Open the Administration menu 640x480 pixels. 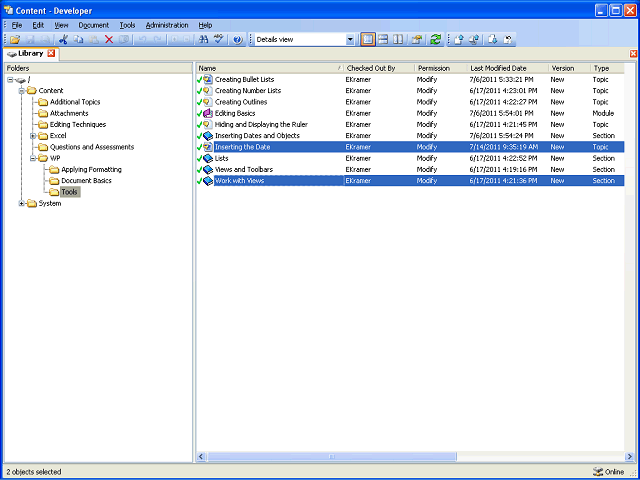click(167, 25)
